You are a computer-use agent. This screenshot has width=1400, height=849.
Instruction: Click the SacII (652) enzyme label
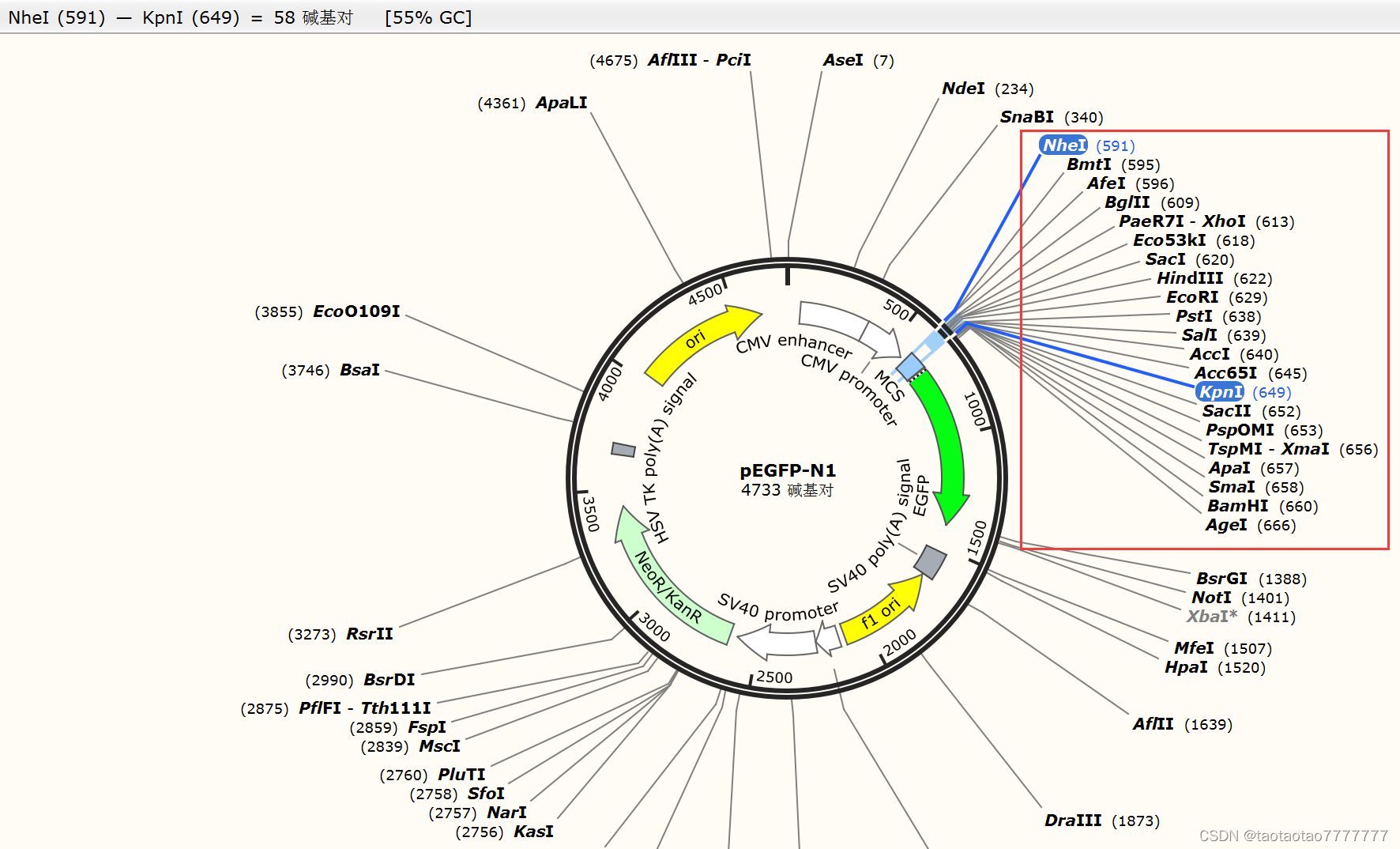pos(1251,411)
